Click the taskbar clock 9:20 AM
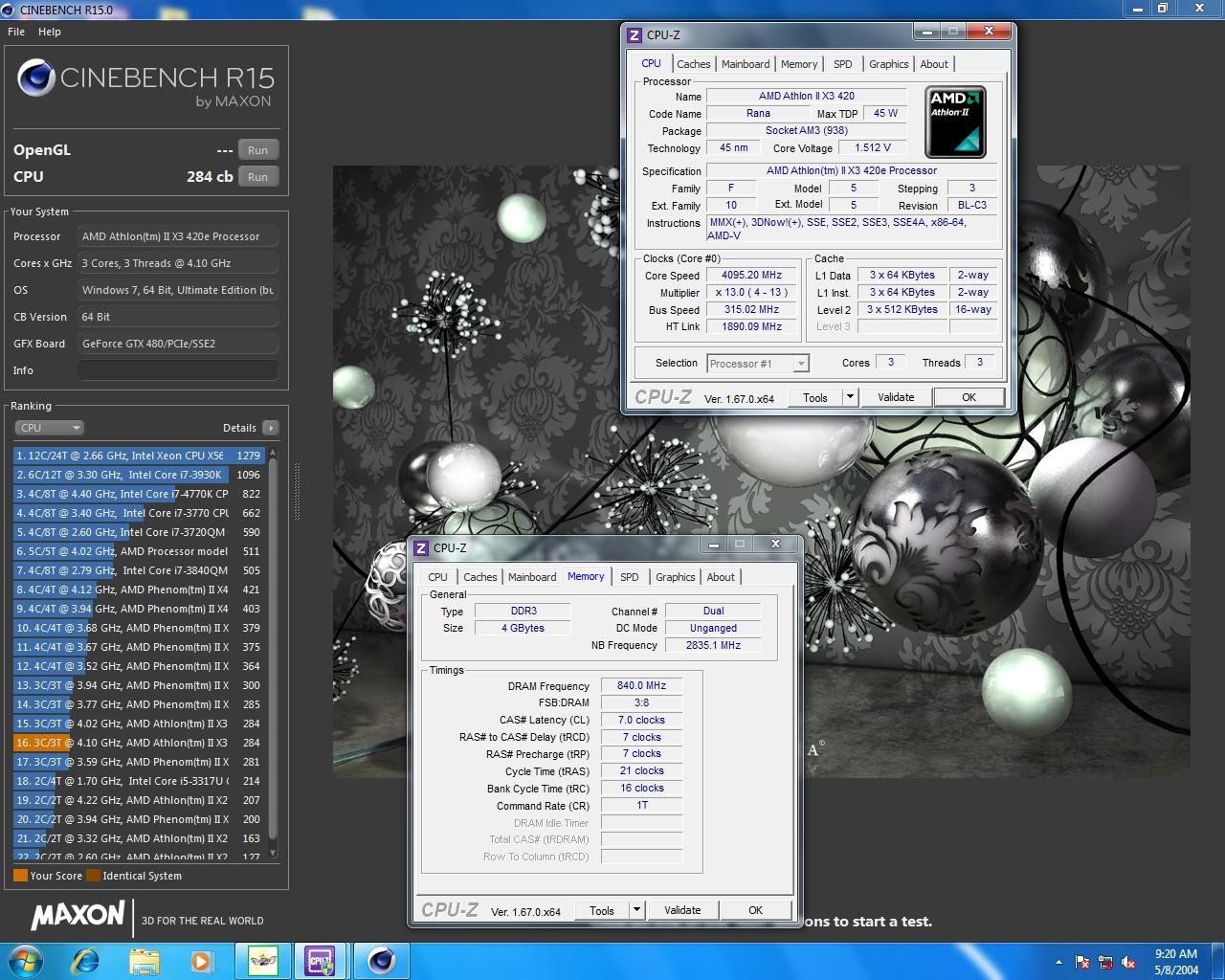Screen dimensions: 1225x980 tap(1176, 962)
